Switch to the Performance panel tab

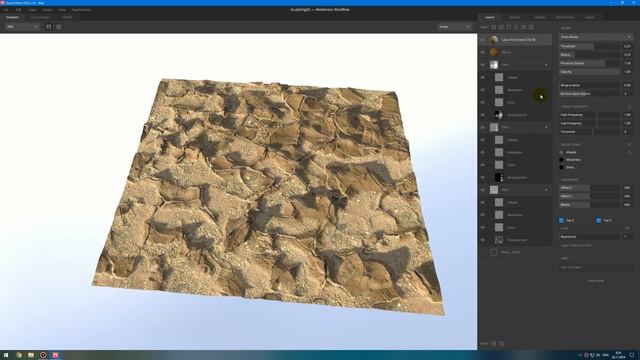[565, 18]
